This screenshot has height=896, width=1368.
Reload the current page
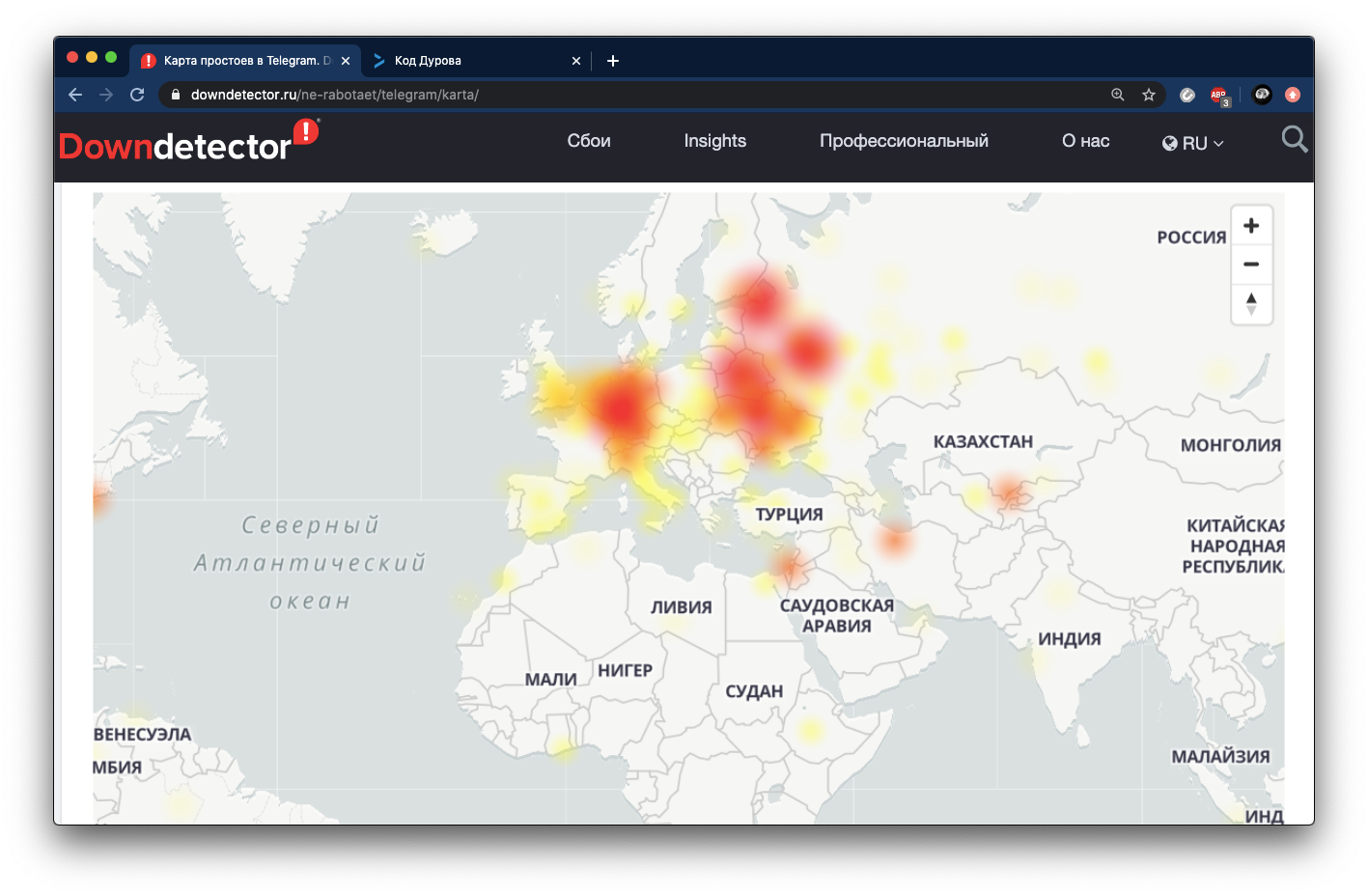(x=137, y=95)
